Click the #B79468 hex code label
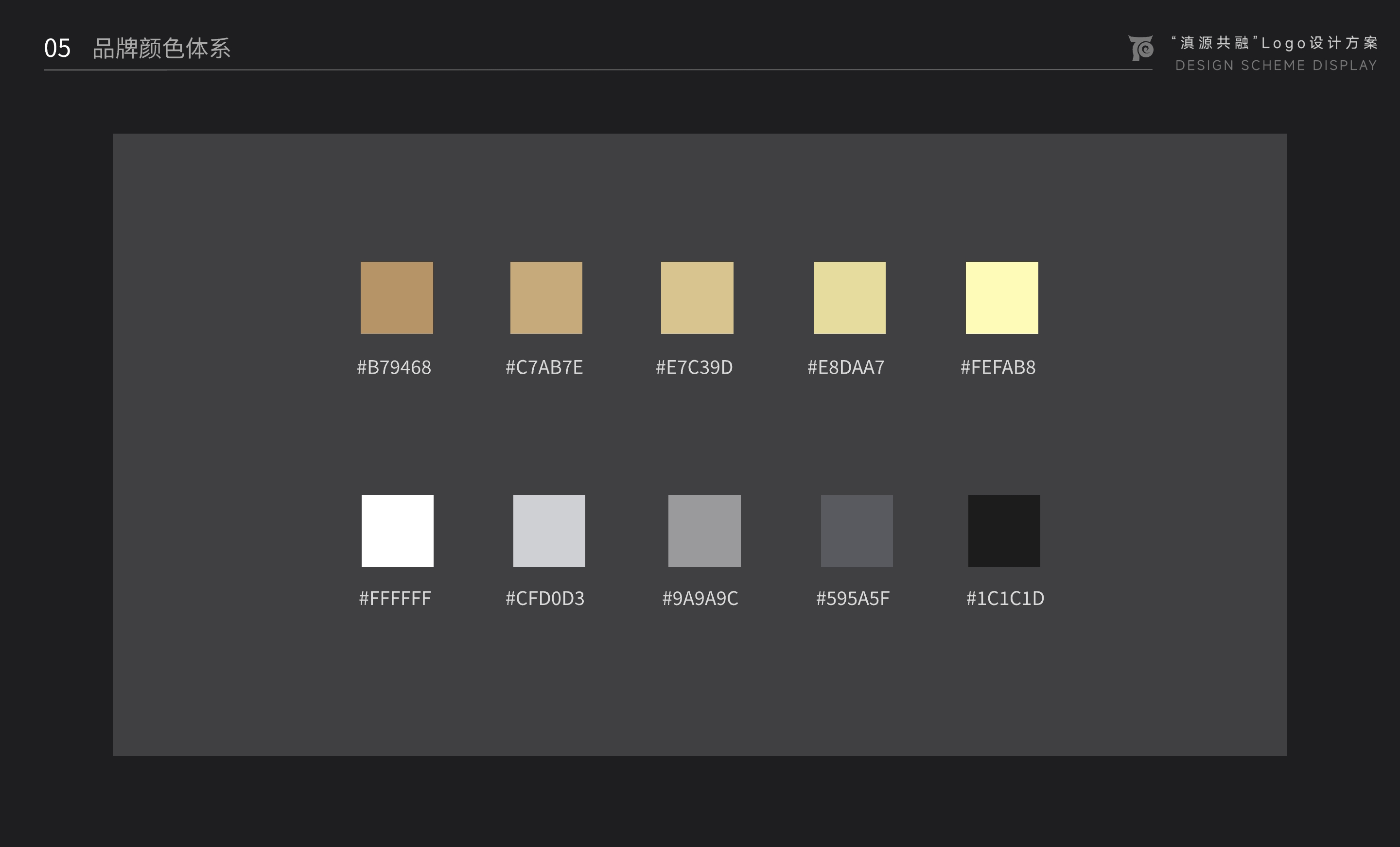The height and width of the screenshot is (847, 1400). point(394,367)
